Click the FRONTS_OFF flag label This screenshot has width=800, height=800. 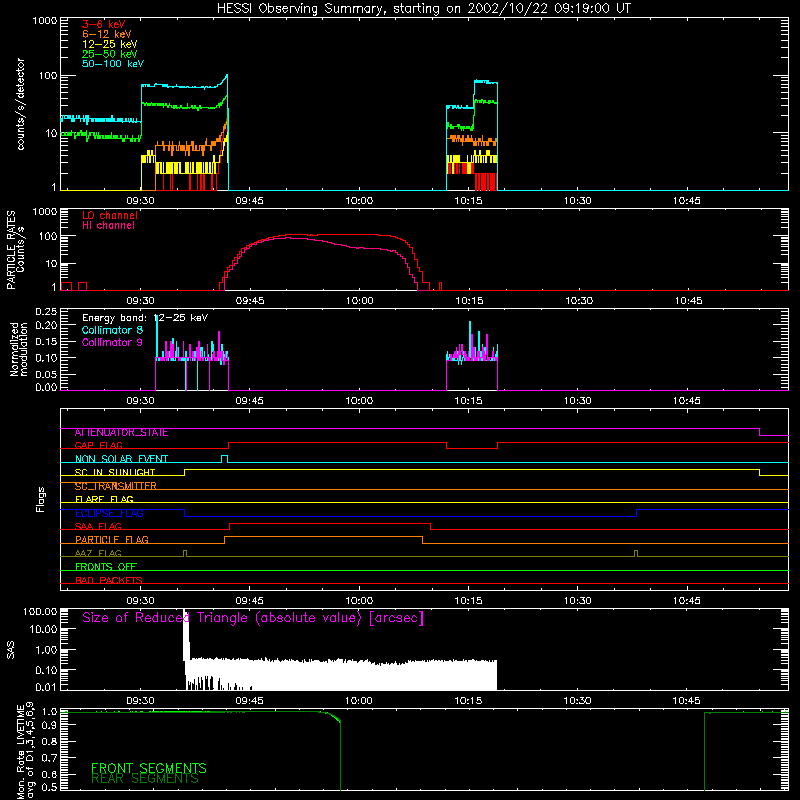pos(106,567)
